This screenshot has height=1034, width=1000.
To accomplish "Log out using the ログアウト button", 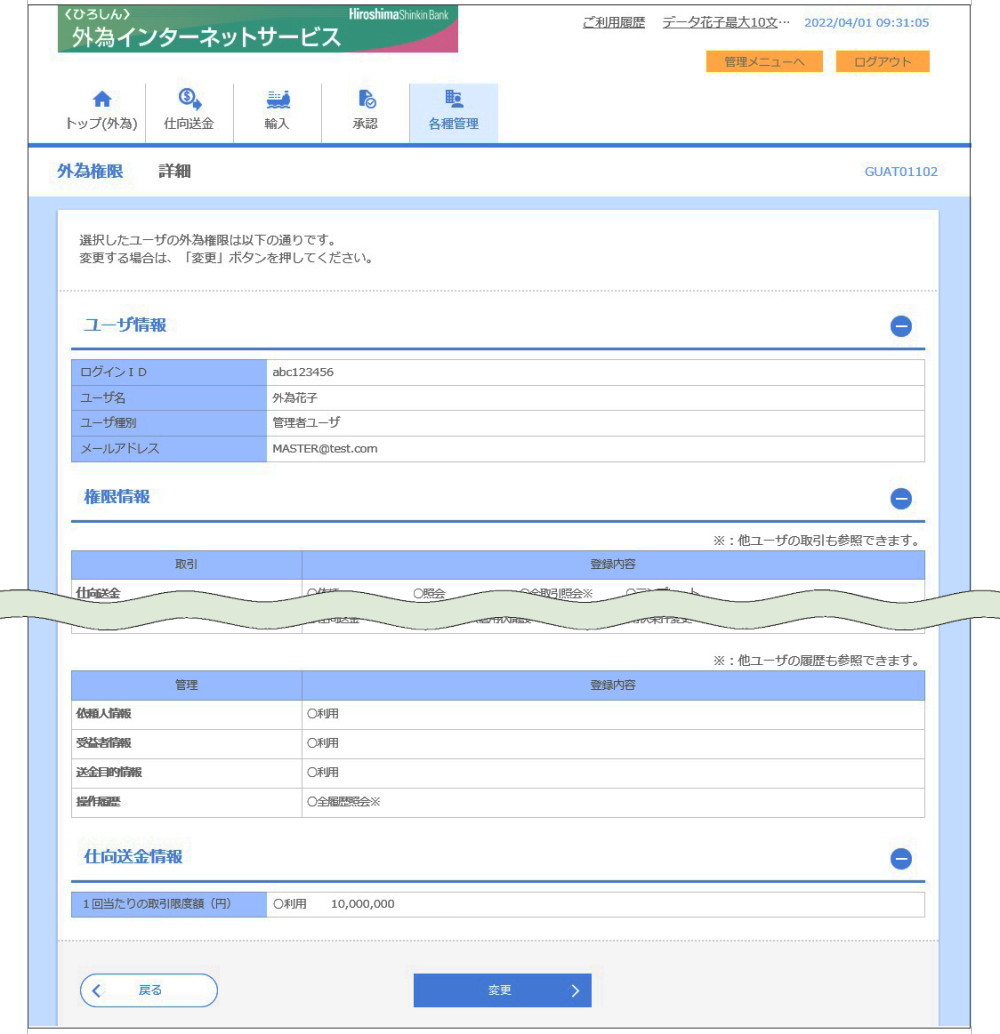I will (x=882, y=62).
